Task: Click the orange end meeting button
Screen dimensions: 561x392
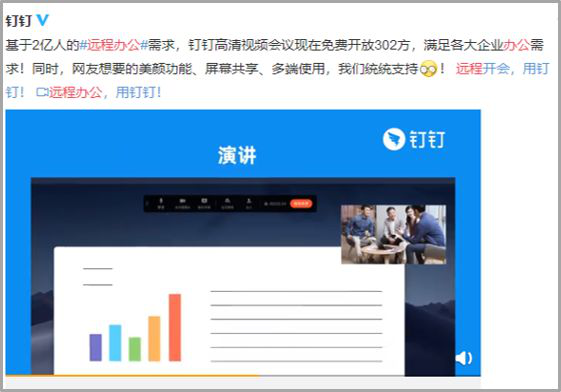Action: (x=301, y=204)
